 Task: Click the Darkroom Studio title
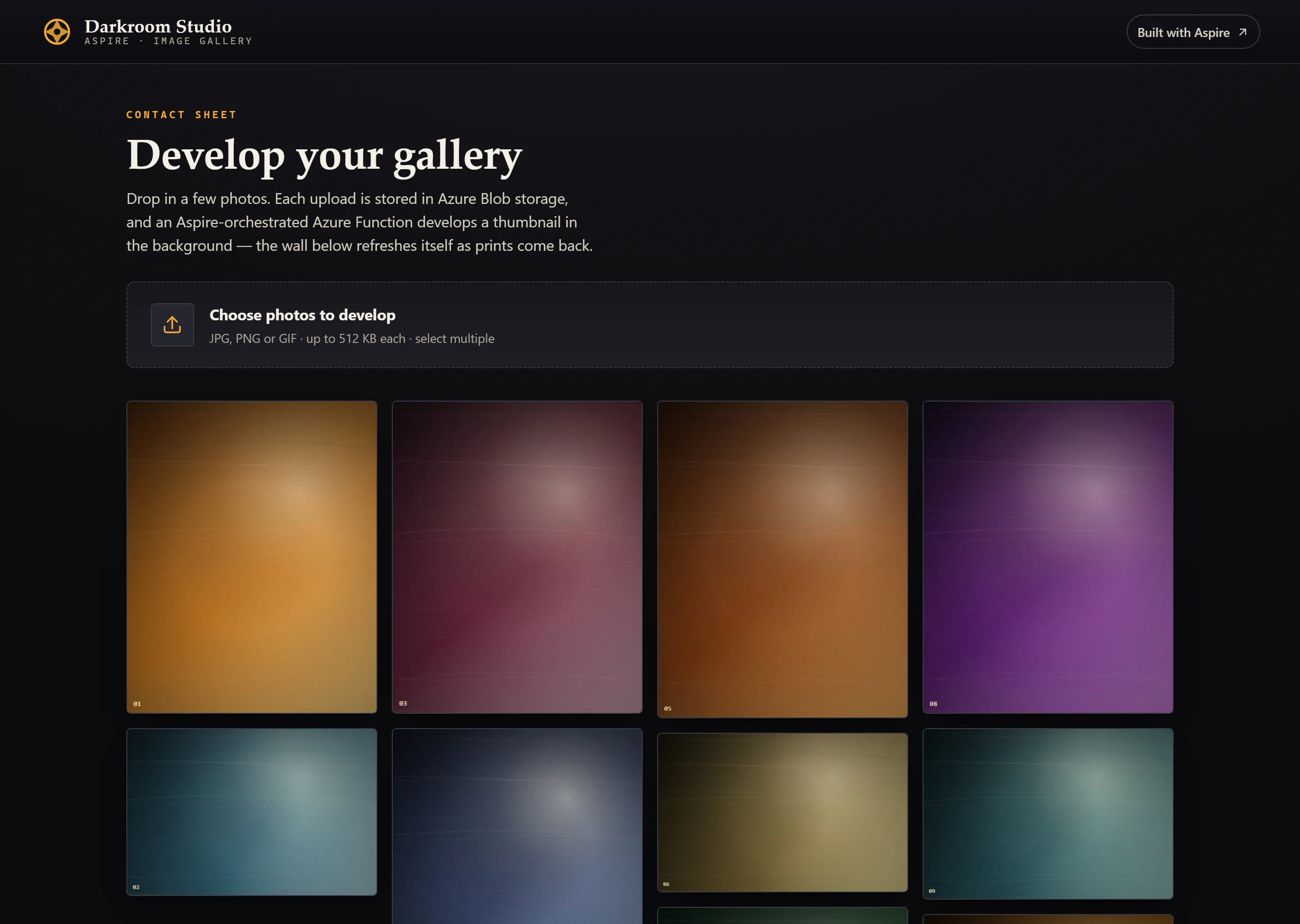click(x=158, y=26)
